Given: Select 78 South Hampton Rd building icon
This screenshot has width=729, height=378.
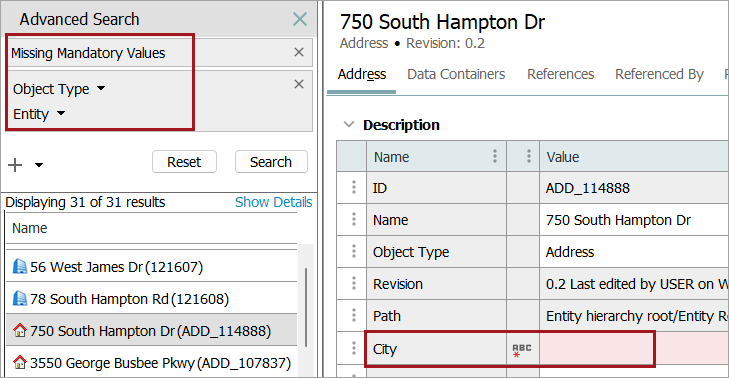Looking at the screenshot, I should (20, 298).
